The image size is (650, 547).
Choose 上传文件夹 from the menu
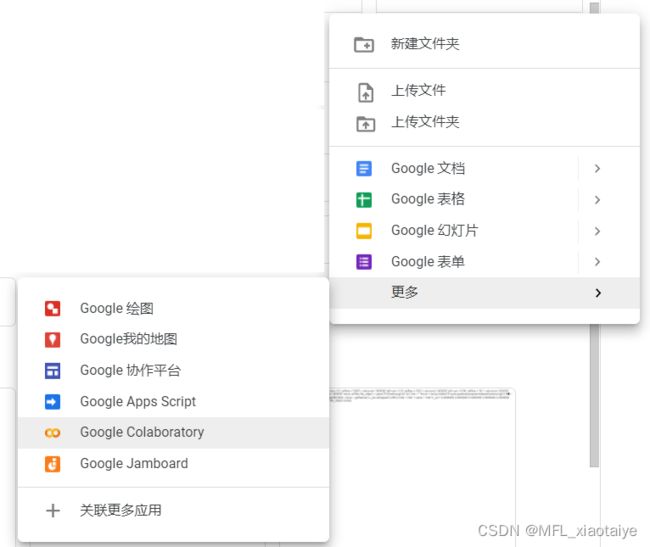485,122
